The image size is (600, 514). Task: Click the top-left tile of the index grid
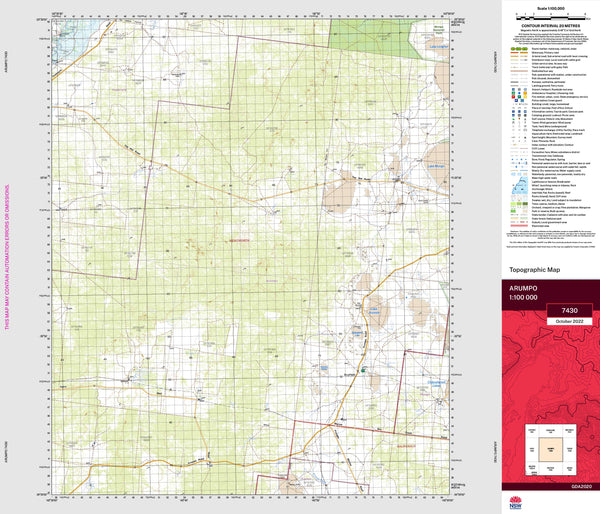tap(533, 431)
